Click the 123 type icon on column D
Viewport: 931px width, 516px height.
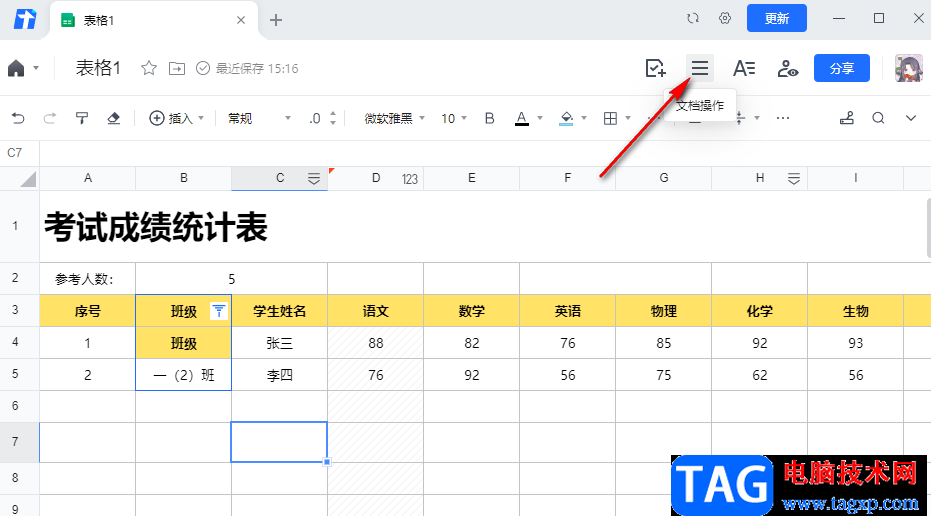coord(410,179)
